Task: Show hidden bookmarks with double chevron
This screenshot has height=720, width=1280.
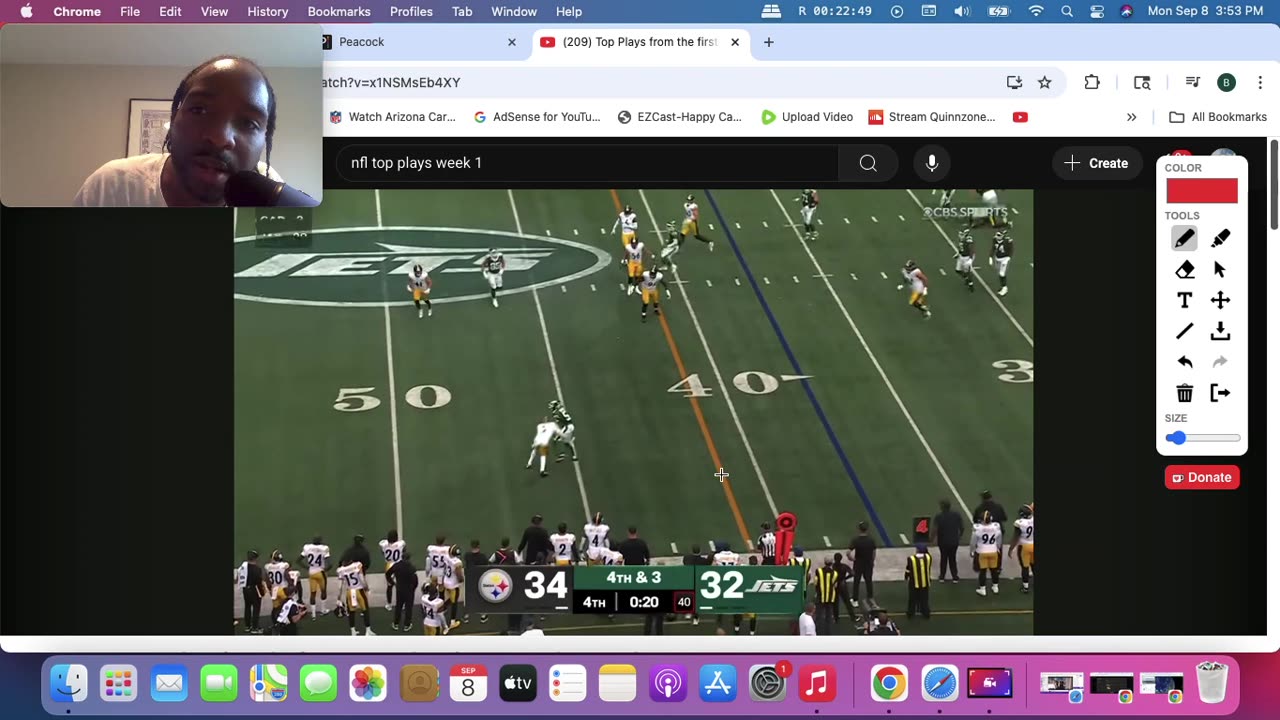Action: coord(1131,117)
